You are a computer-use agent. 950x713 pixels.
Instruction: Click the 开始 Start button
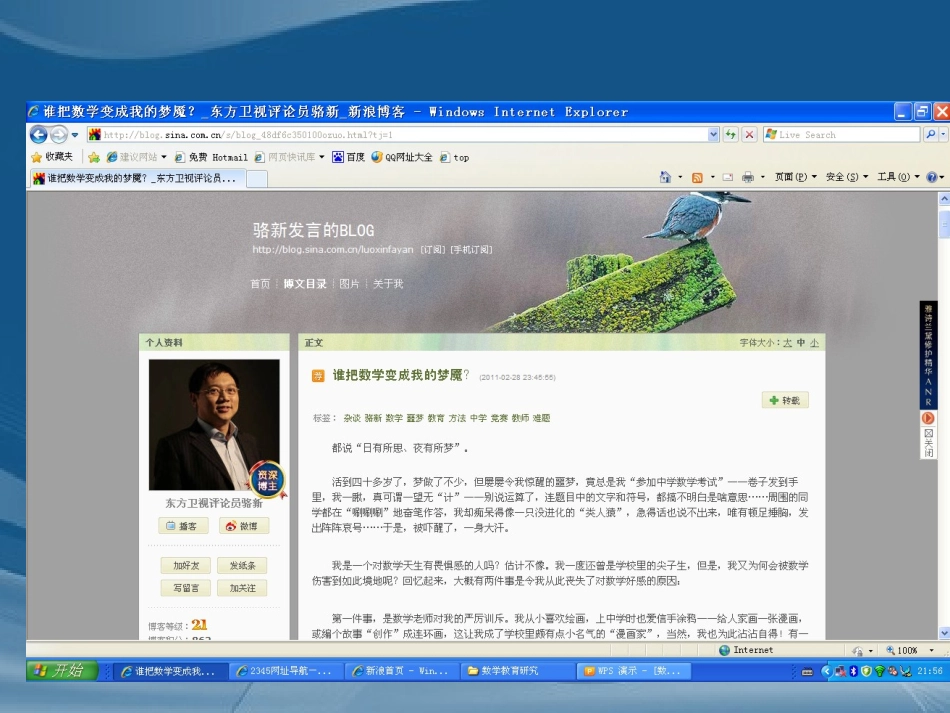pos(62,670)
